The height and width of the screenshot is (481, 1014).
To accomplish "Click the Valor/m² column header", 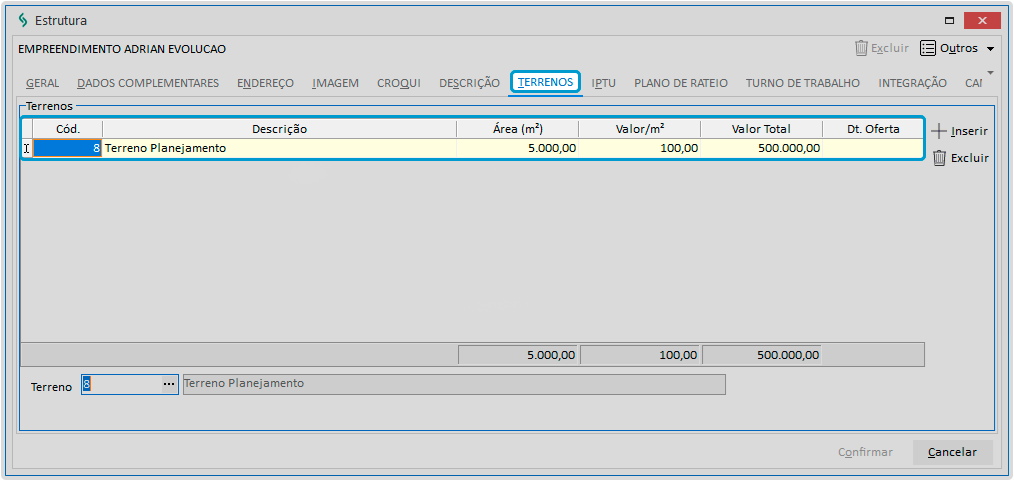I will click(x=640, y=129).
